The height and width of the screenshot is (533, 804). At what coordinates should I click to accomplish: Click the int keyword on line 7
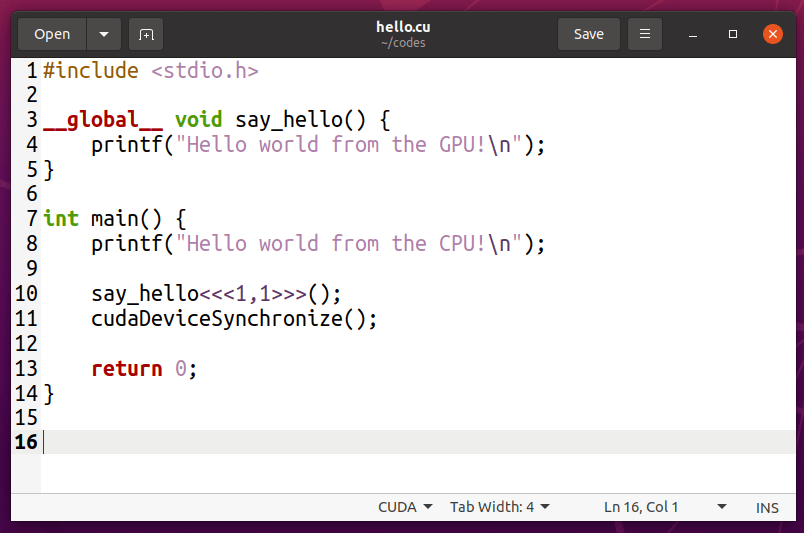[61, 219]
